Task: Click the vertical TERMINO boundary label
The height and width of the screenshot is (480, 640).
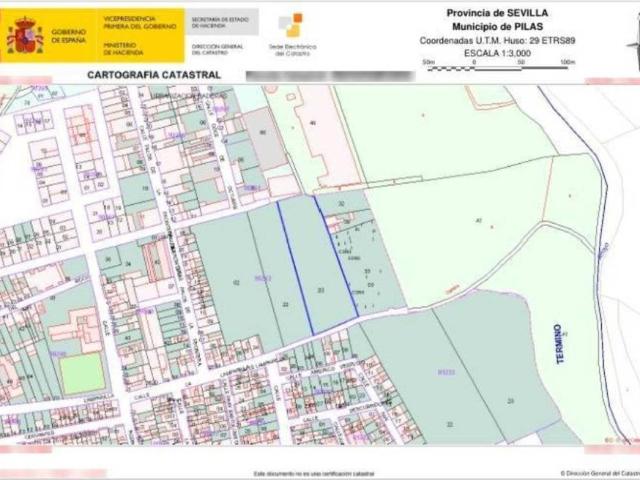Action: click(x=560, y=344)
